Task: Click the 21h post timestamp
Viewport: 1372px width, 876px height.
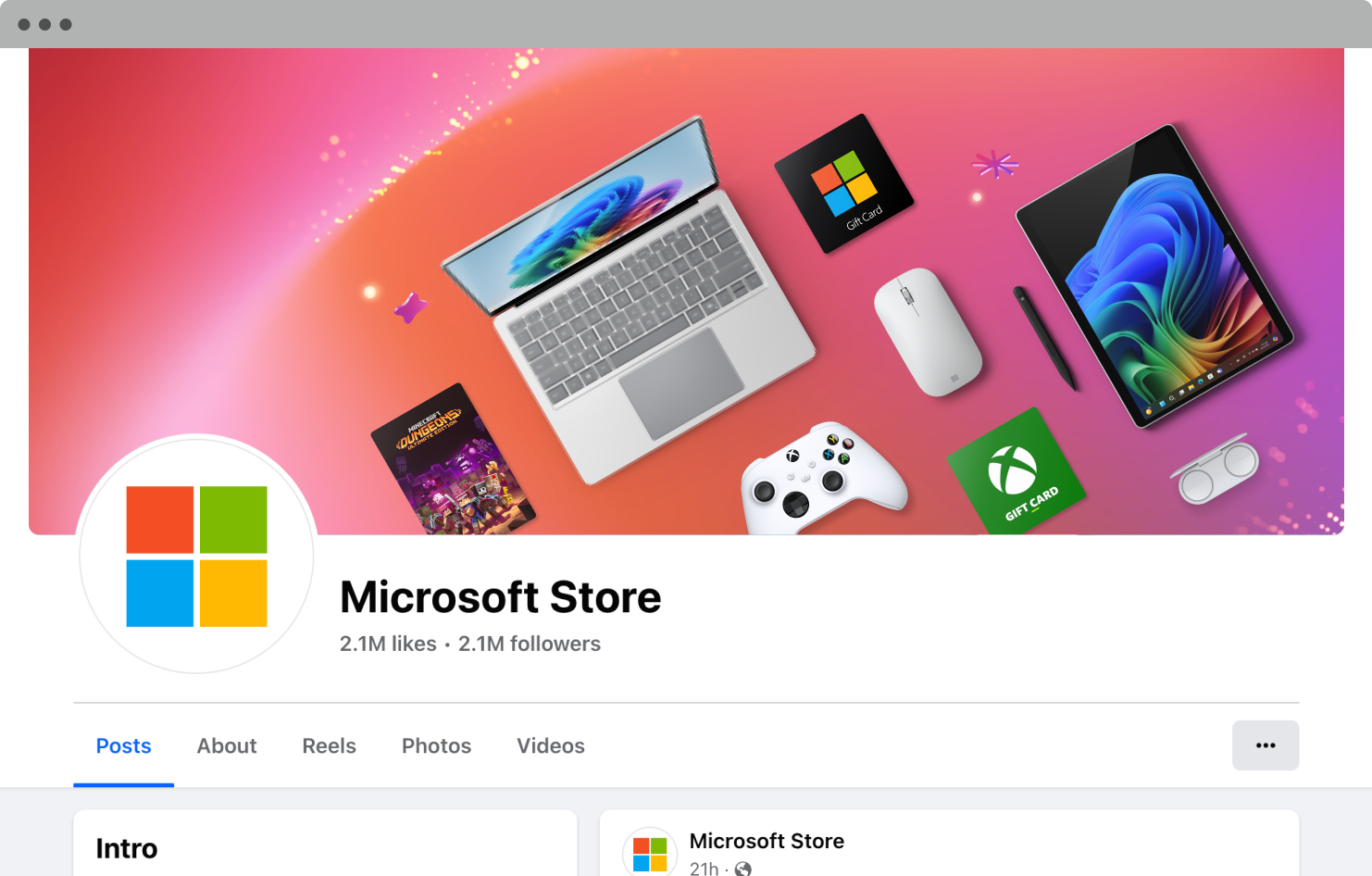Action: (704, 869)
